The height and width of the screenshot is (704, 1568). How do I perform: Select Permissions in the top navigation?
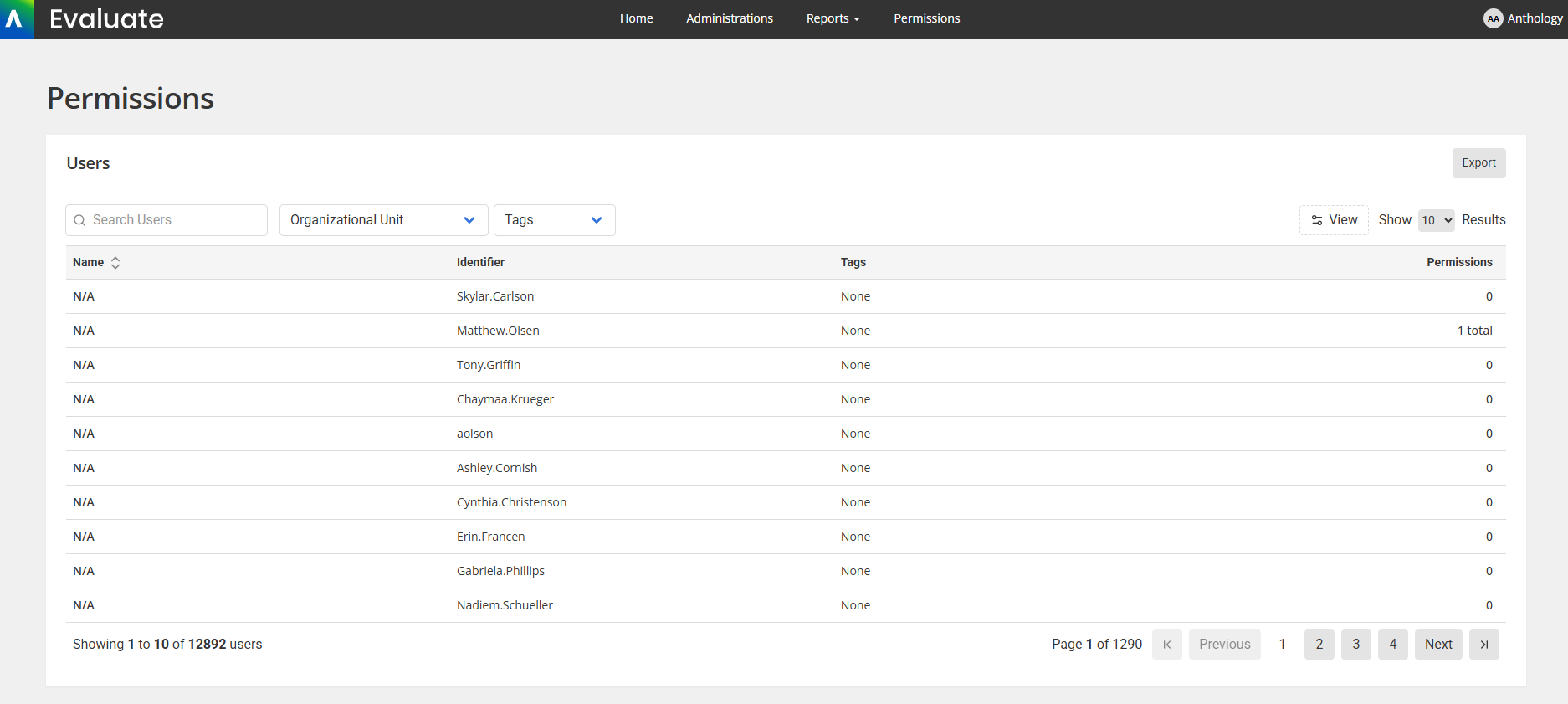tap(926, 18)
